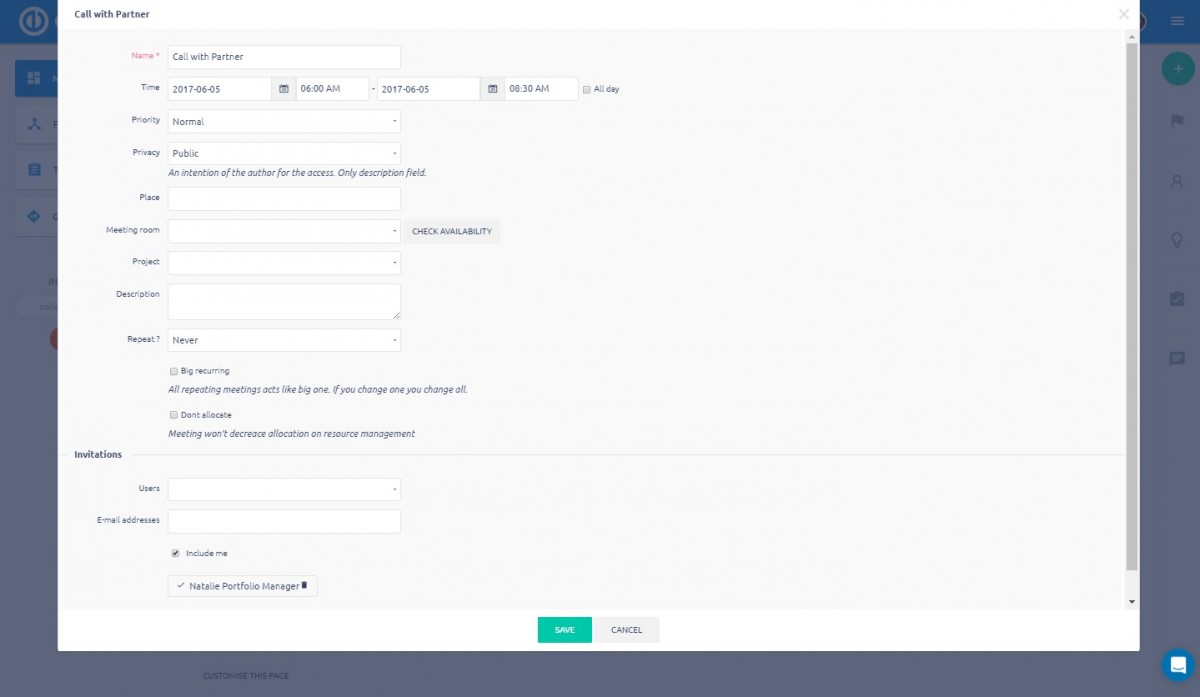Image resolution: width=1200 pixels, height=697 pixels.
Task: Expand the Repeat dropdown showing Never
Action: click(284, 340)
